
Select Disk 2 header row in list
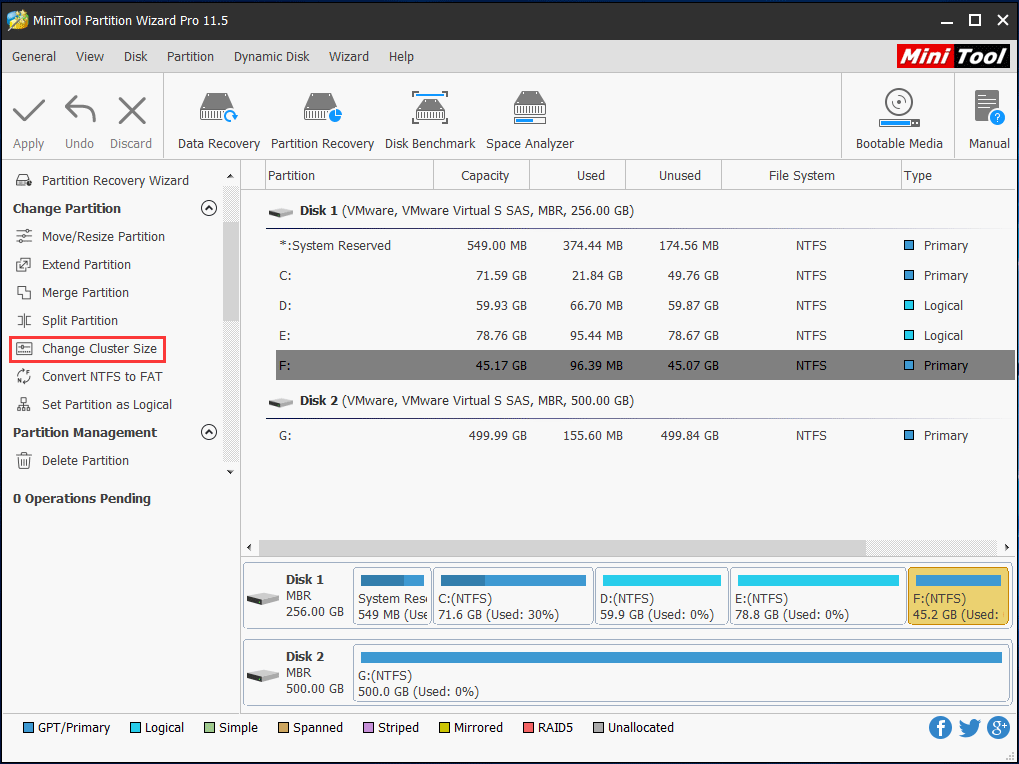(x=640, y=401)
